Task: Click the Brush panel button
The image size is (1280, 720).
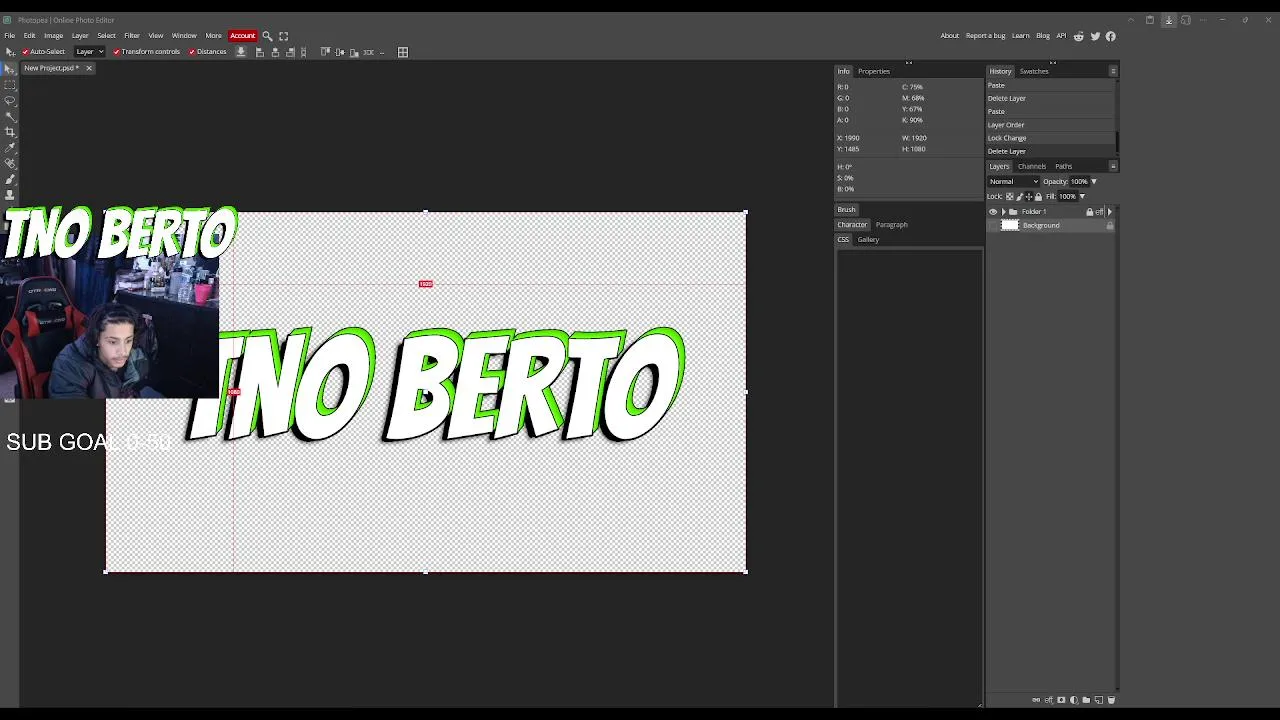Action: pyautogui.click(x=847, y=210)
